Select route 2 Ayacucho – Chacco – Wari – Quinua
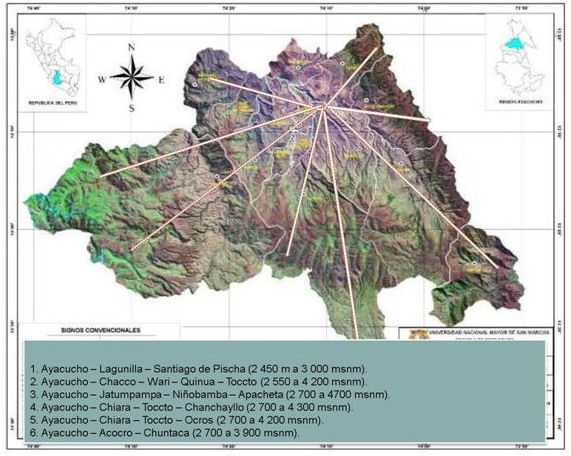This screenshot has height=456, width=571. coord(198,382)
